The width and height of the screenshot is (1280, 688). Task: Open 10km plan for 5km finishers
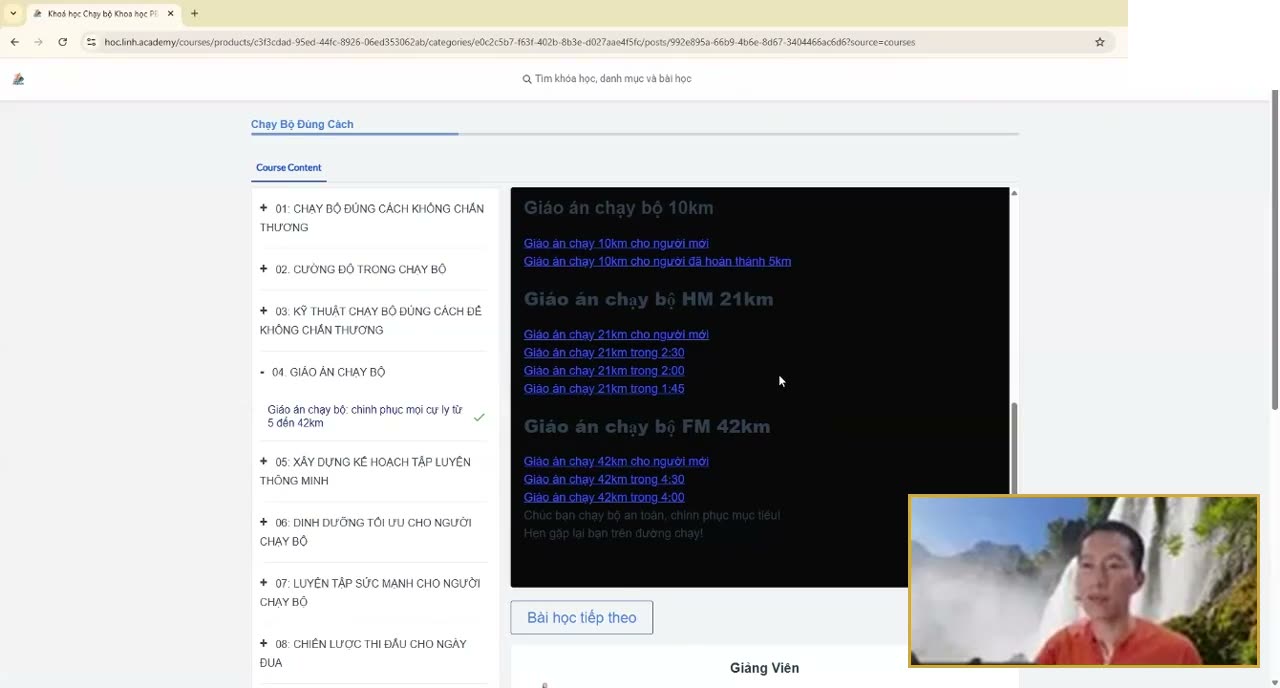[657, 261]
